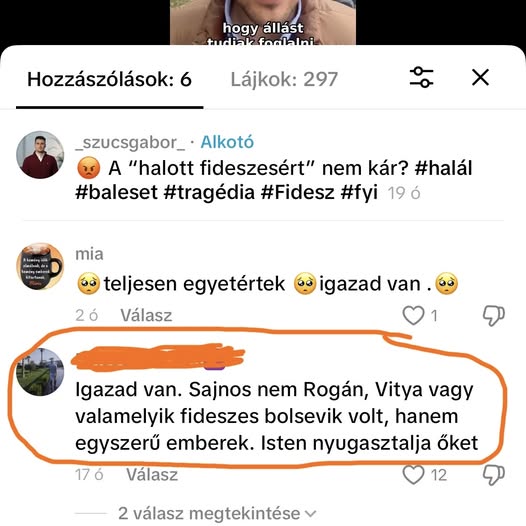Screen dimensions: 526x526
Task: Open the #tragédia hashtag
Action: [209, 193]
